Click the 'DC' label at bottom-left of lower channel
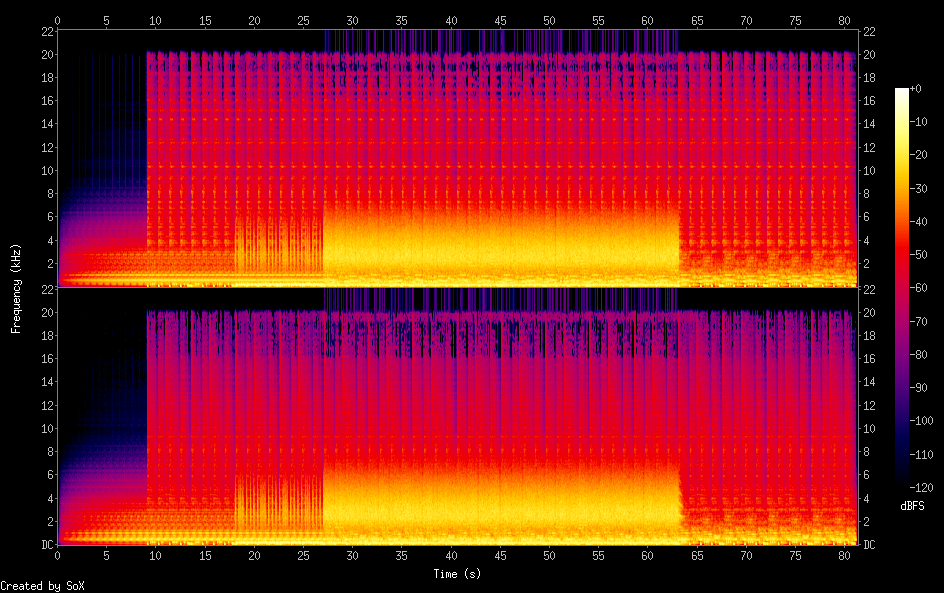 [x=46, y=545]
